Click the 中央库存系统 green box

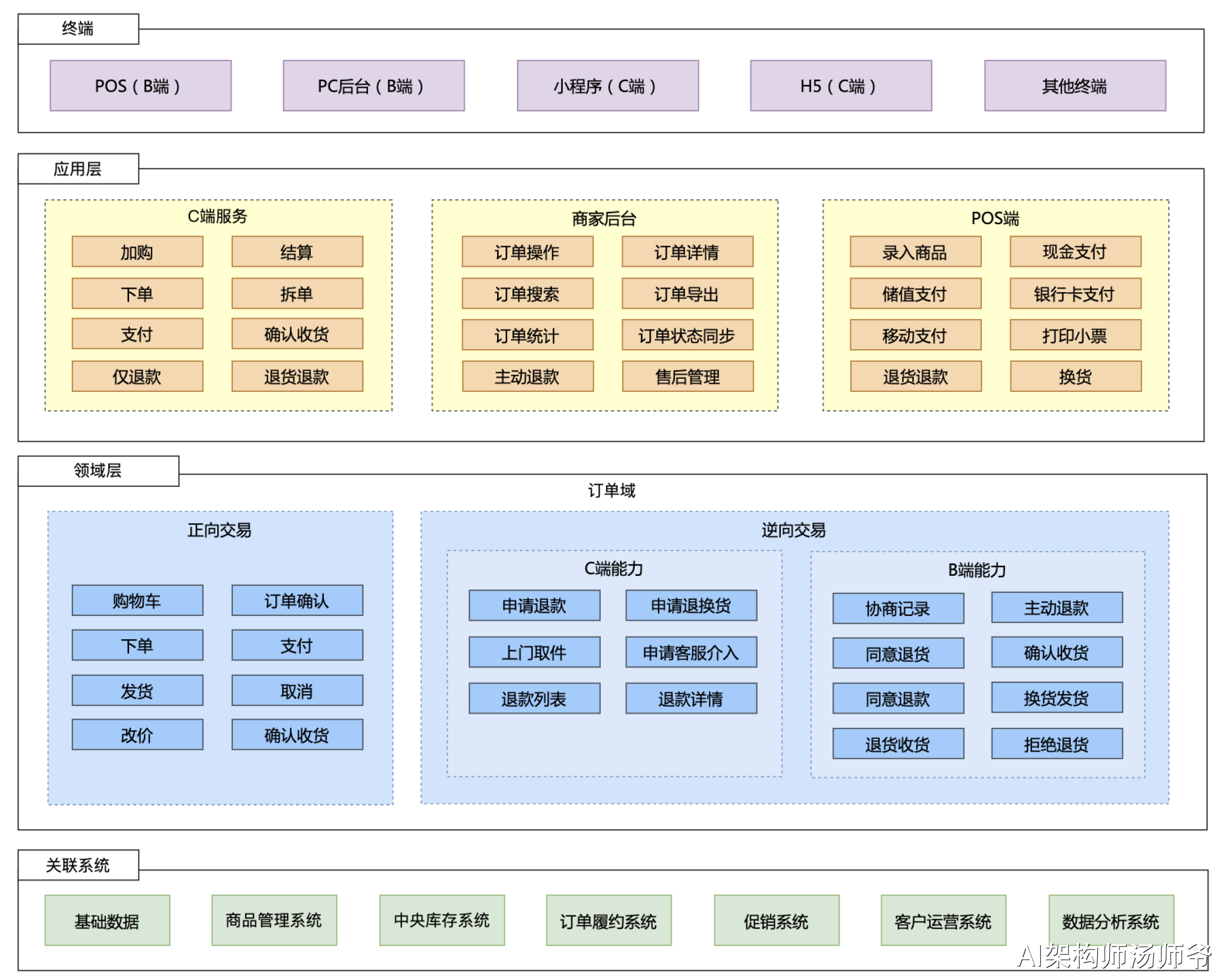coord(442,920)
